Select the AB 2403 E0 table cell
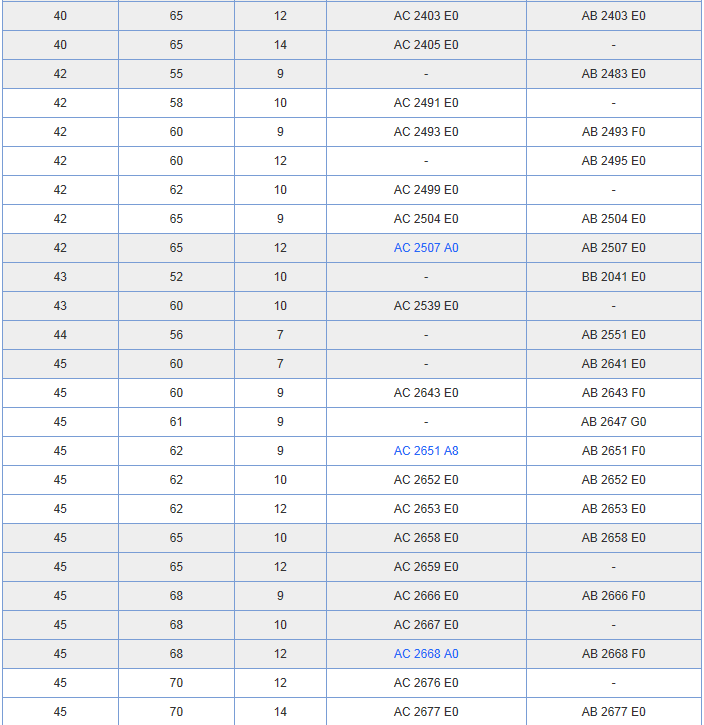Viewport: 704px width, 725px height. [x=613, y=16]
